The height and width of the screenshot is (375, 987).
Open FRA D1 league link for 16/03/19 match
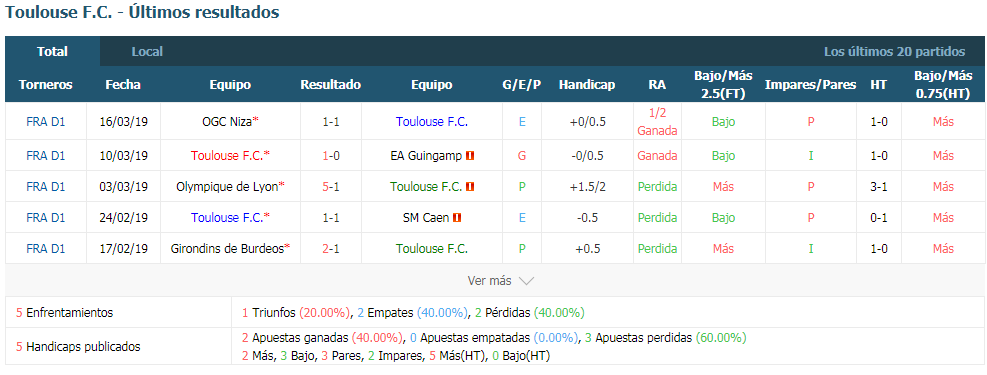46,122
